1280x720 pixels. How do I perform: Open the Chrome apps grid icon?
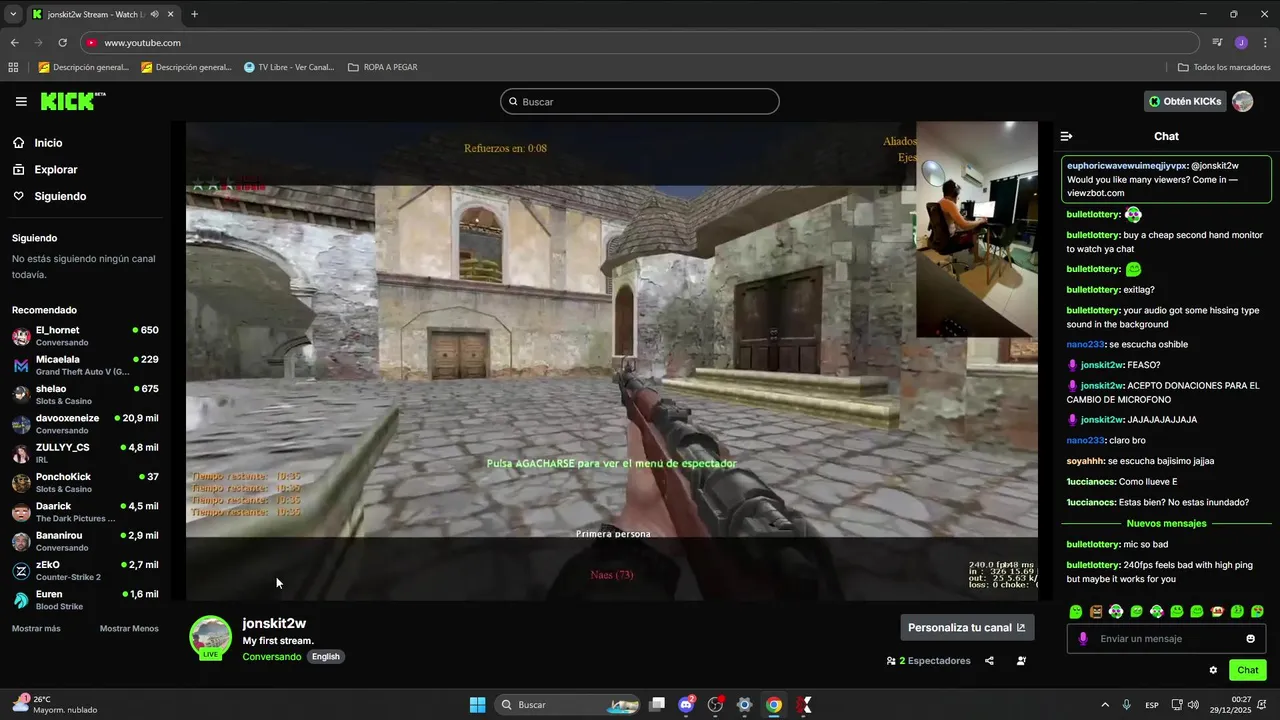click(x=13, y=67)
